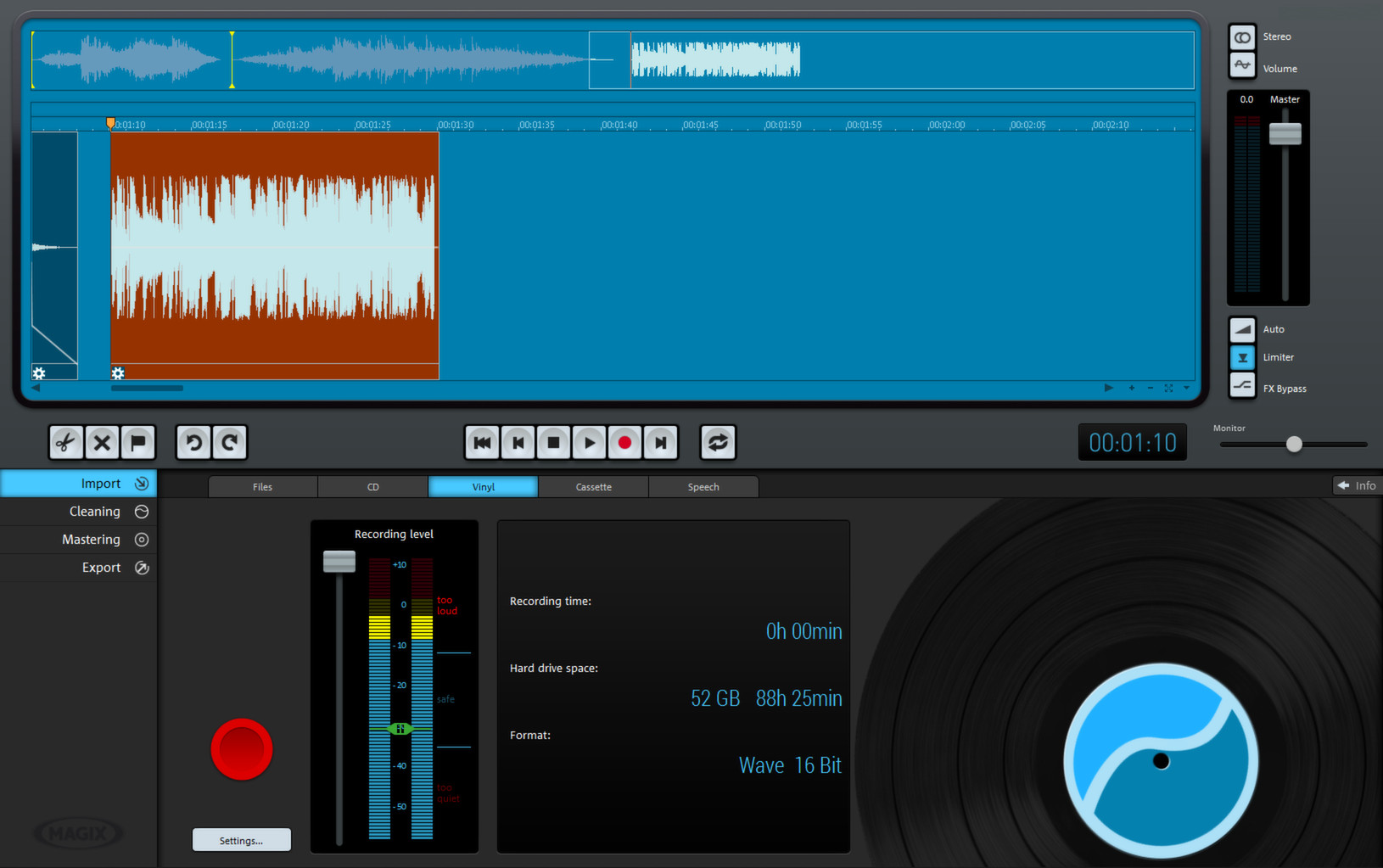Click the flag marker button

coord(138,442)
